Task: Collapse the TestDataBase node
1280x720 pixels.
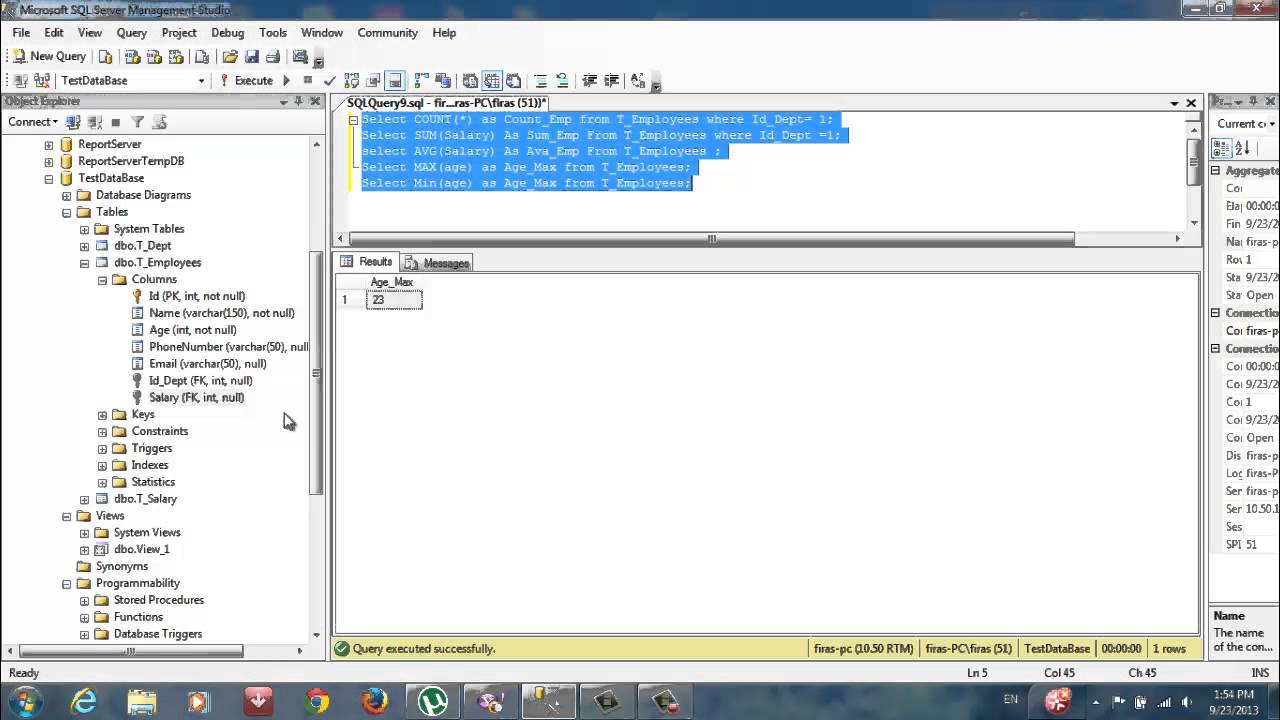Action: 48,178
